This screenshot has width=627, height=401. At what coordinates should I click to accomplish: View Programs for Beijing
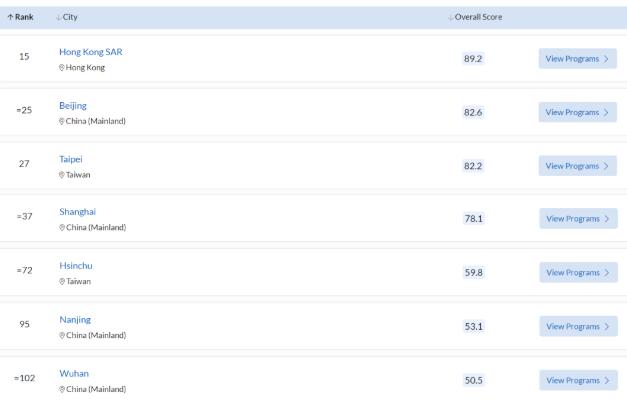[577, 112]
